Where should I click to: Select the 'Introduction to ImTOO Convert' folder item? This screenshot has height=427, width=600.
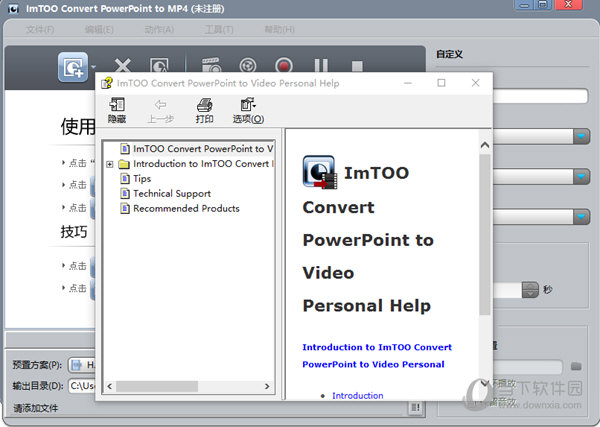pyautogui.click(x=204, y=164)
